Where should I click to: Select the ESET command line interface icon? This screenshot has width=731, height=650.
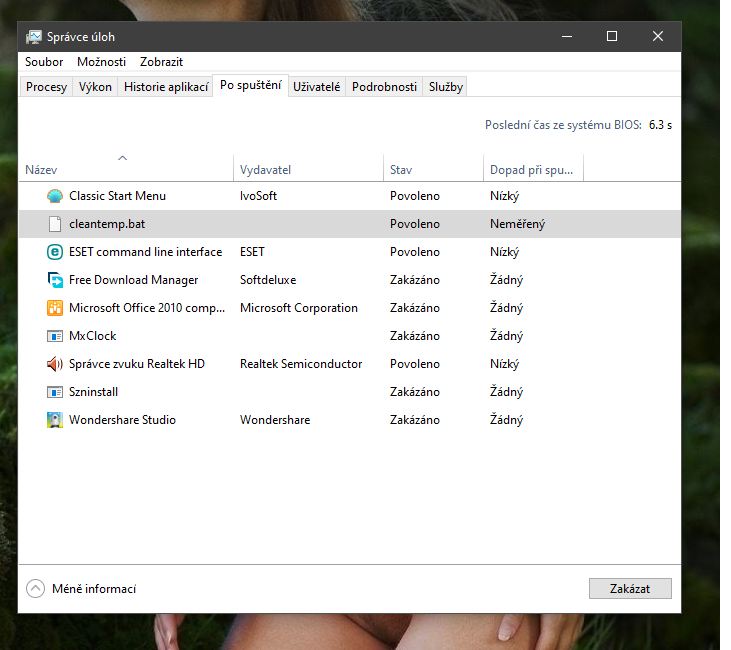(55, 252)
